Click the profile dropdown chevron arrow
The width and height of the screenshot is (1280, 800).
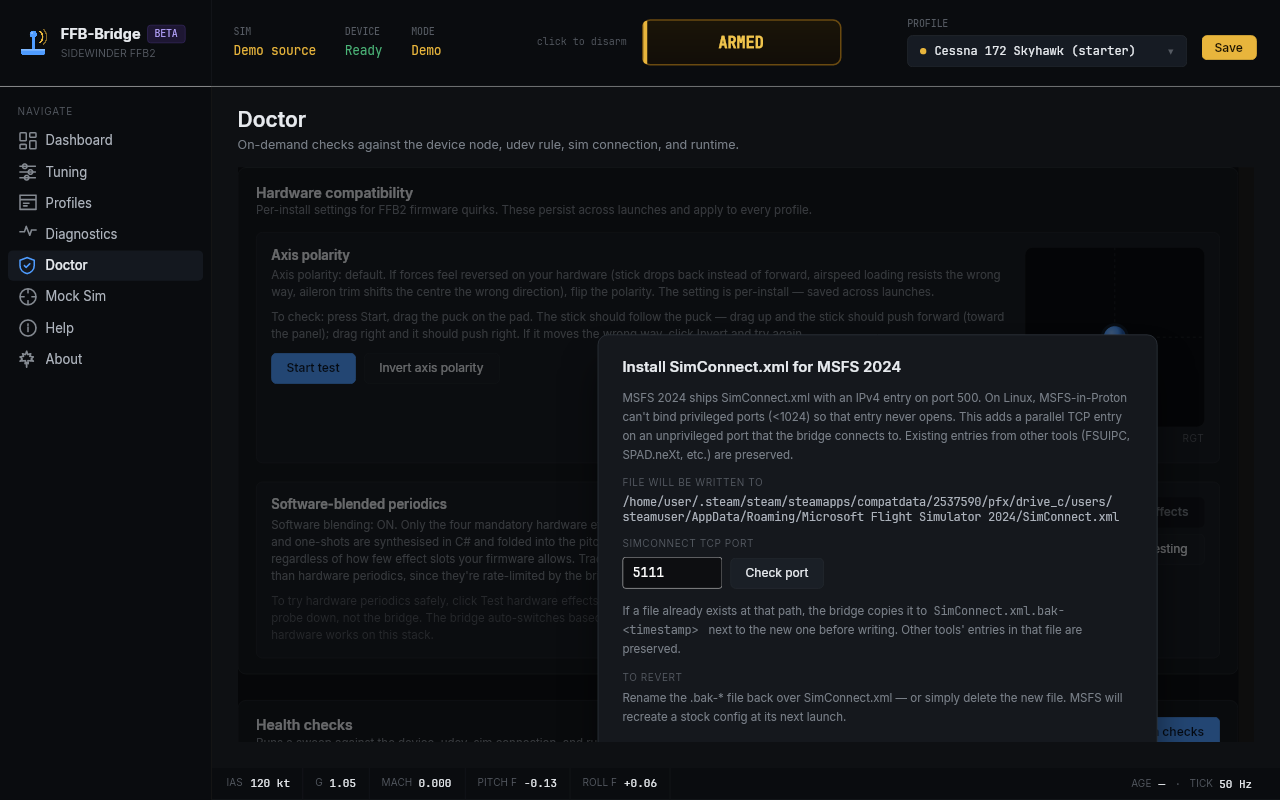[1170, 51]
